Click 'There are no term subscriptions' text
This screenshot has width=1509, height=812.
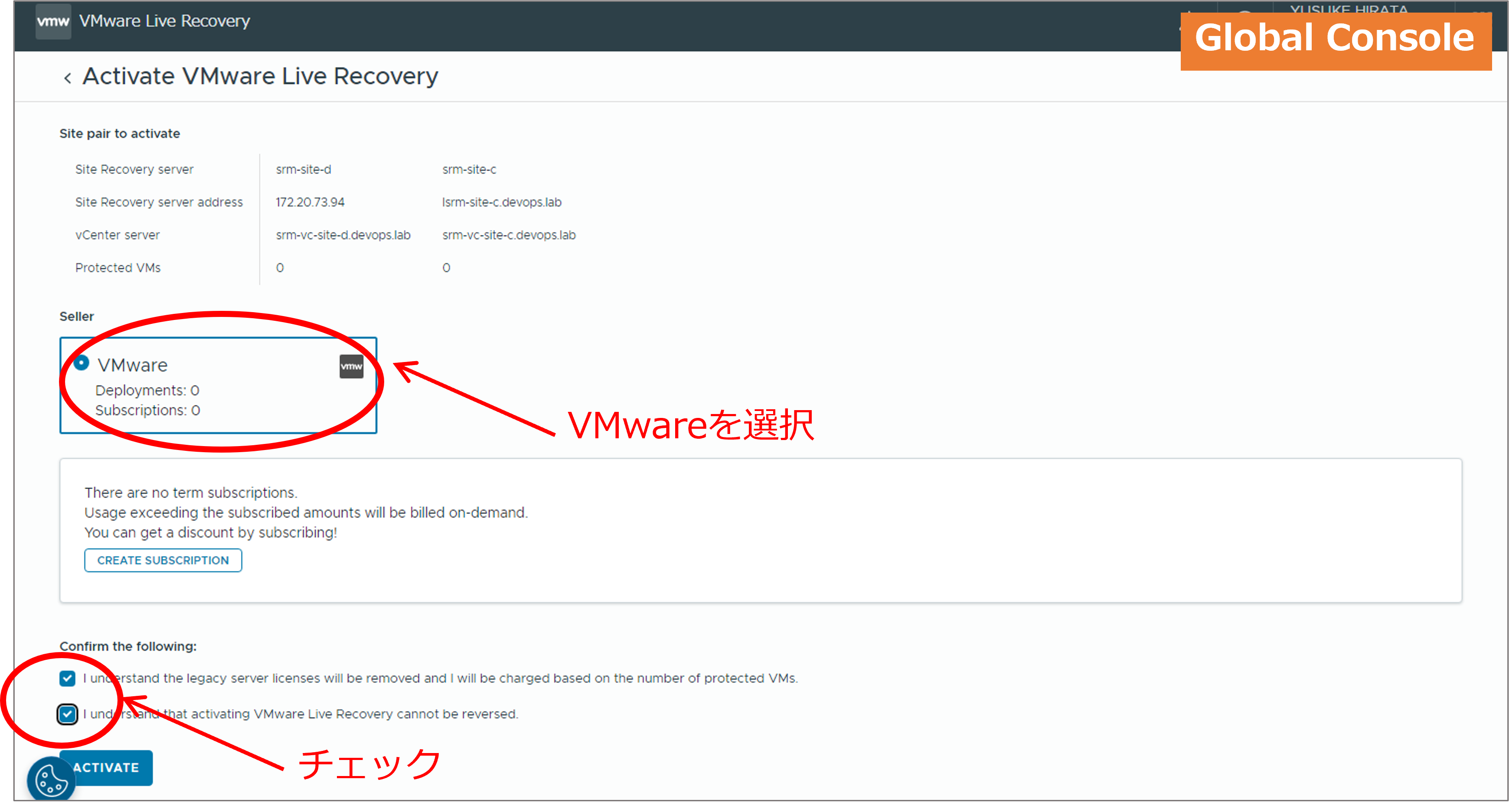191,493
